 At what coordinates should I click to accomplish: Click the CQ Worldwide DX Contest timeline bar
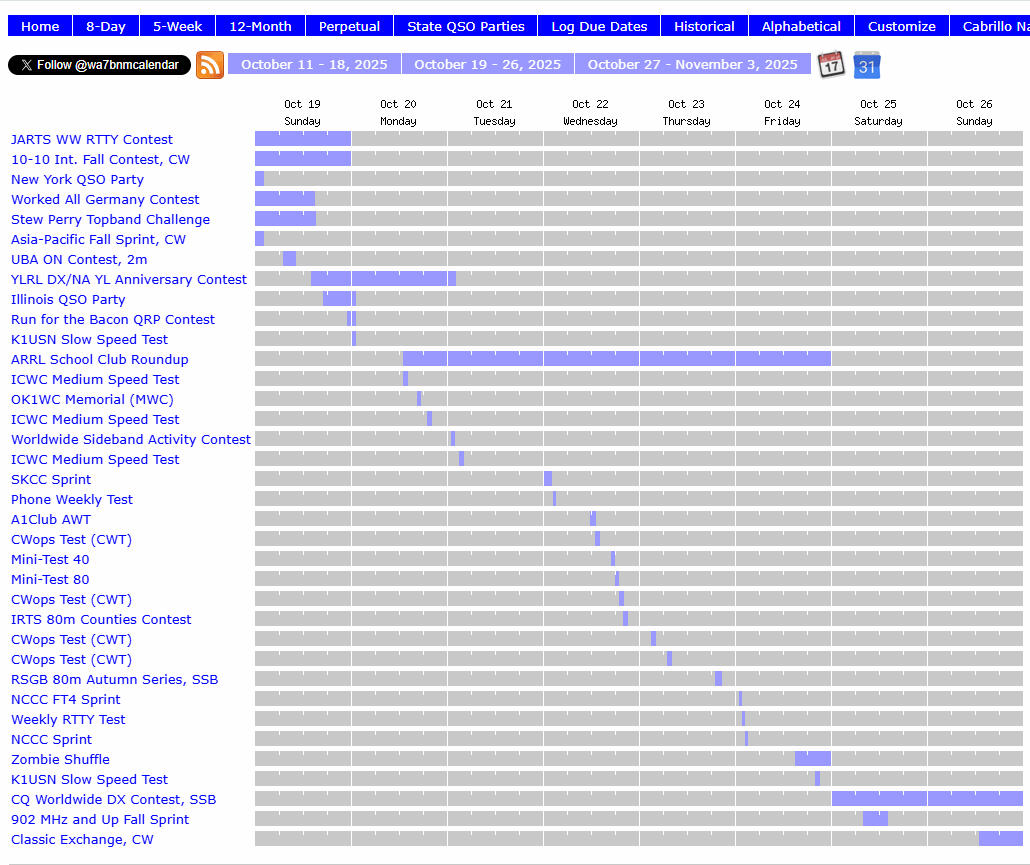[926, 799]
